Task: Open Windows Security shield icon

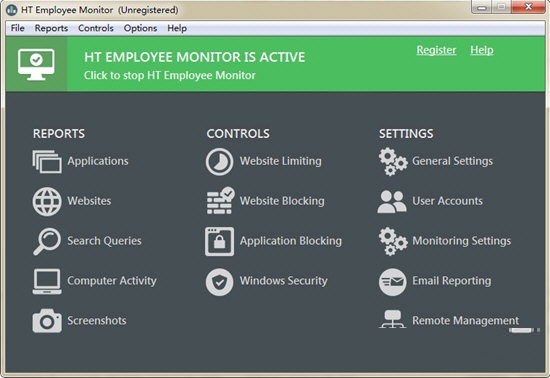Action: click(219, 282)
